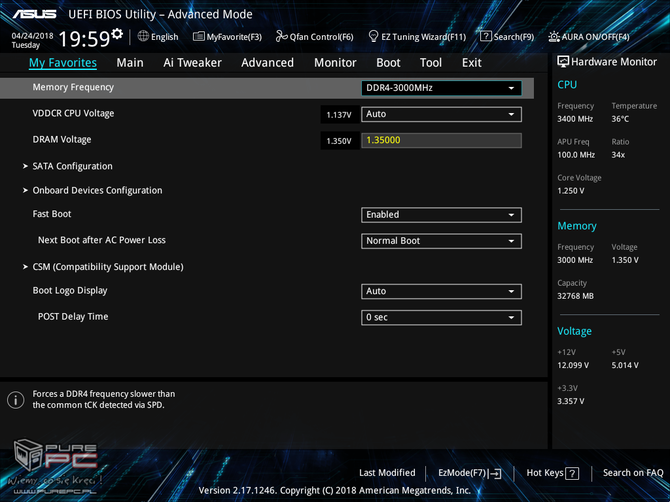Click the Hardware Monitor Voltage heading

(x=574, y=331)
